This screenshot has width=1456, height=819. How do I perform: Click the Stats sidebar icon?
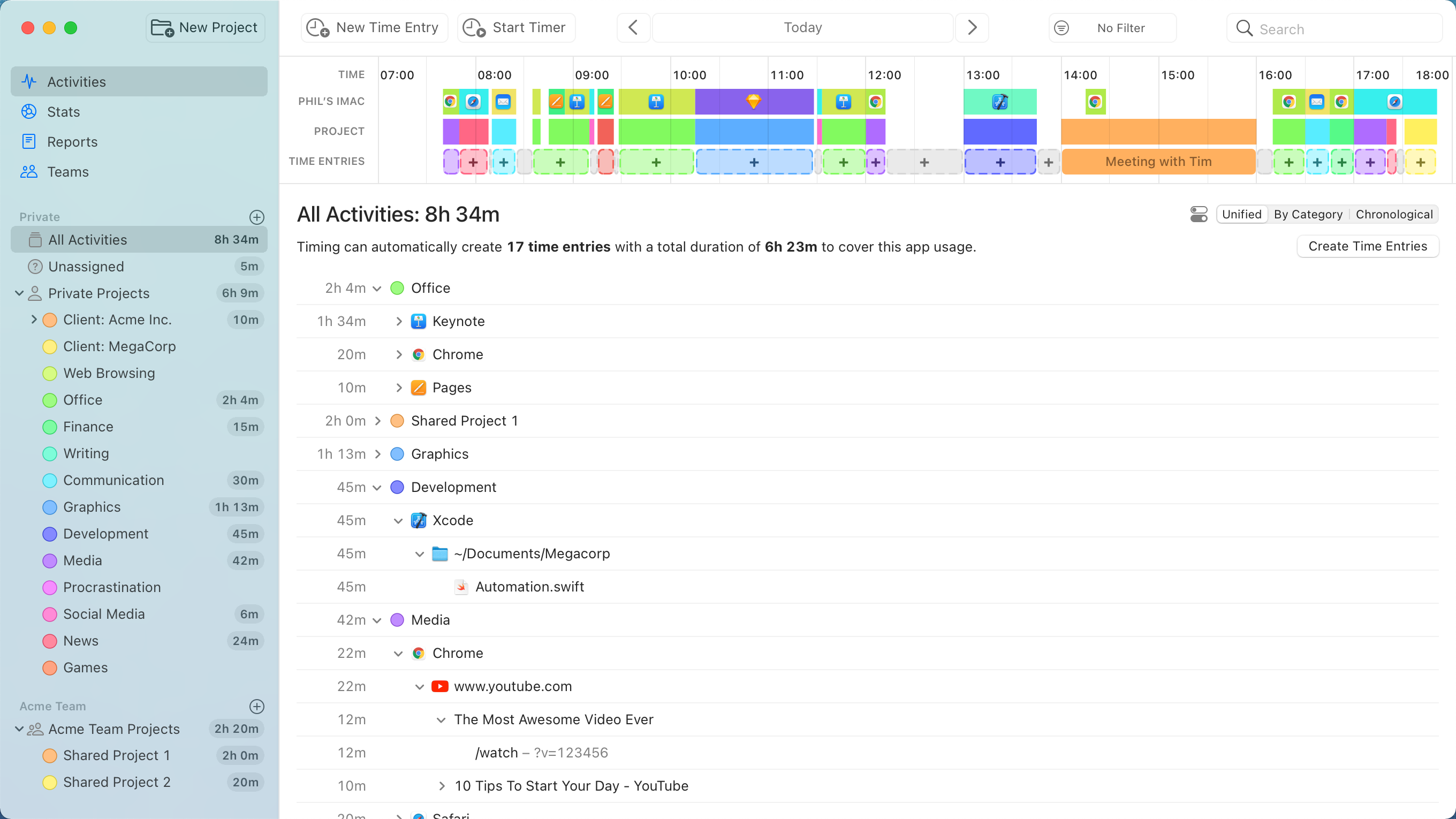[x=29, y=111]
